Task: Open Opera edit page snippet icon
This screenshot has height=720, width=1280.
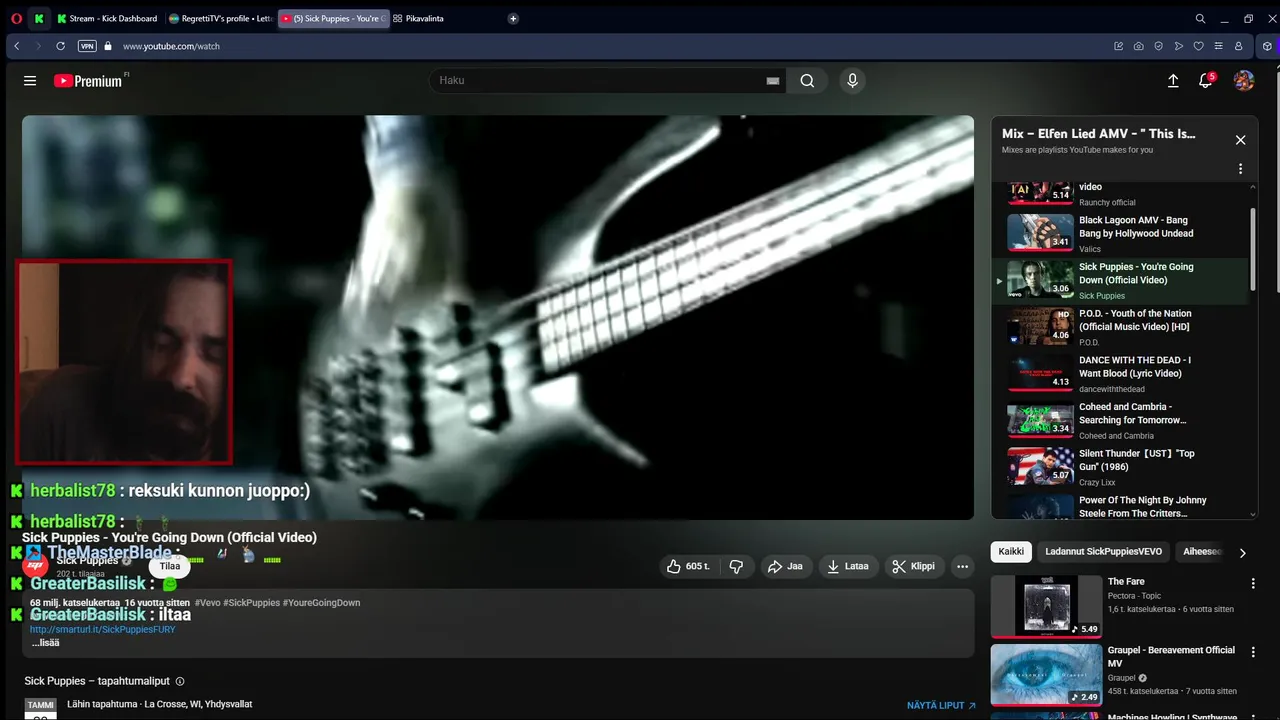Action: click(1118, 46)
